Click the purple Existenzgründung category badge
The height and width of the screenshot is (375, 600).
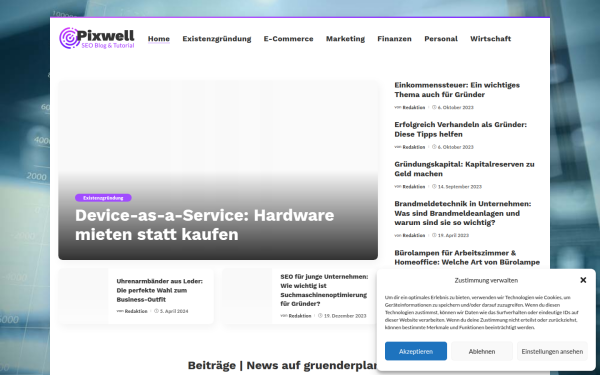103,198
